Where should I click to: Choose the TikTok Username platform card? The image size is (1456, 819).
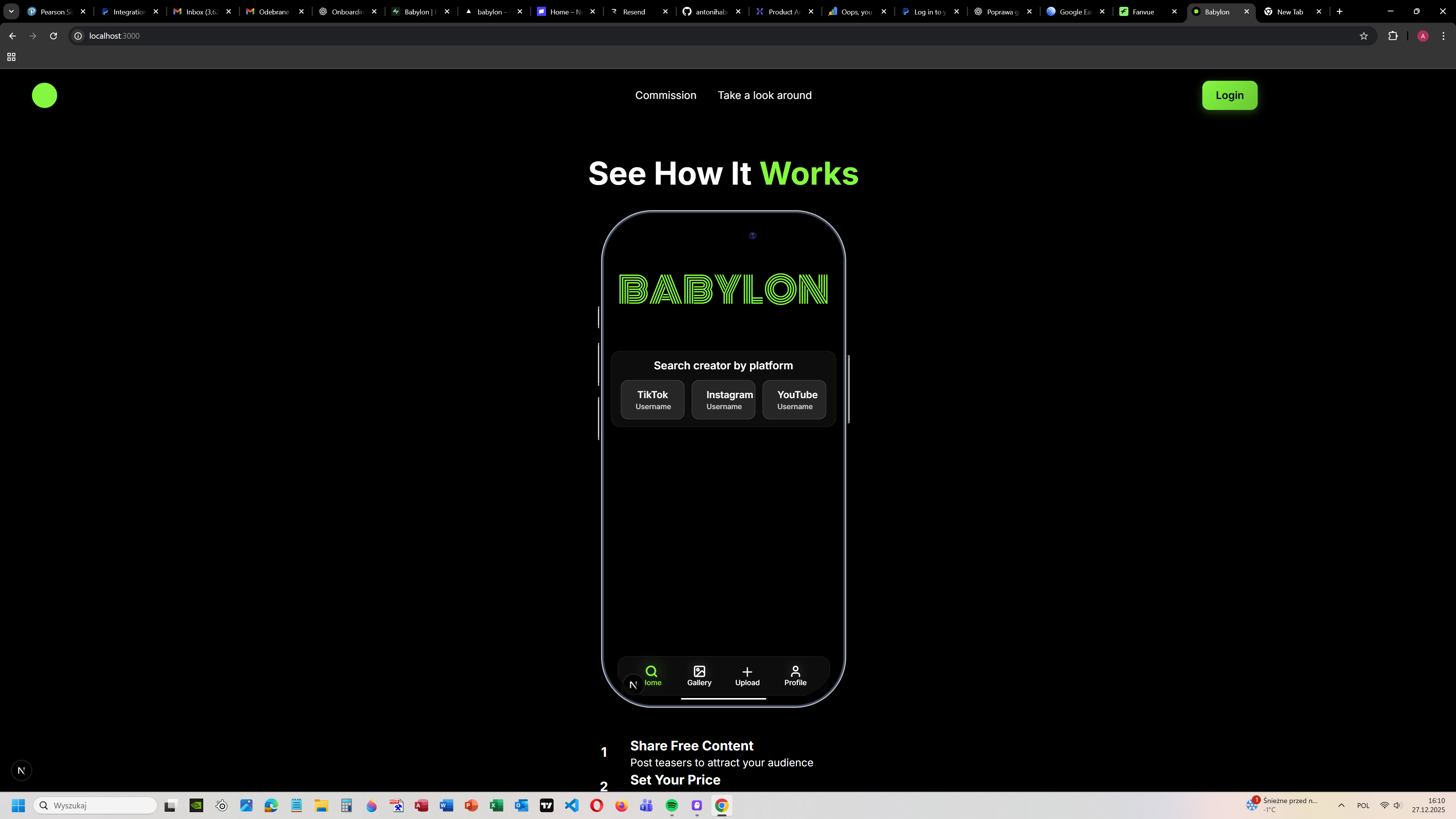[652, 400]
